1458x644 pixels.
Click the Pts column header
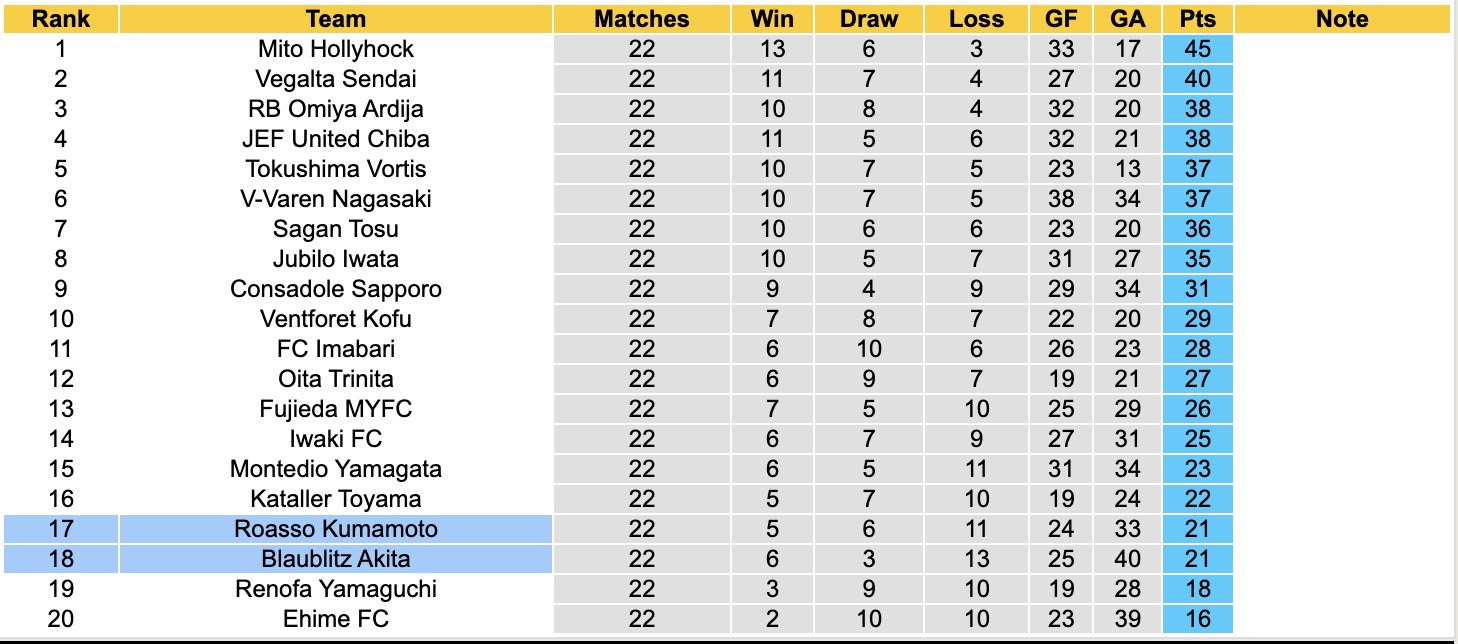point(1197,19)
